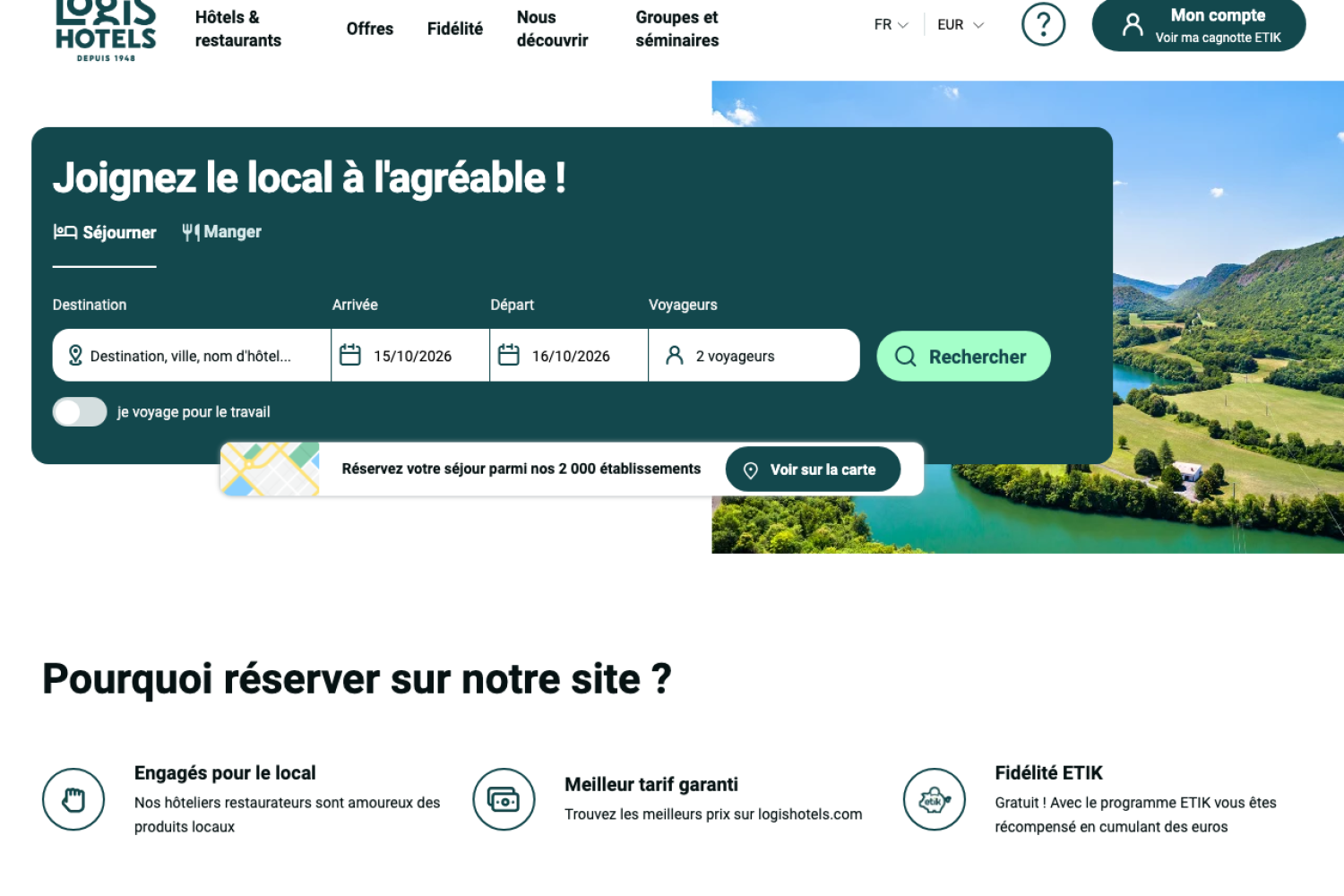Open the Nous découvrir menu
1344x896 pixels.
(553, 29)
